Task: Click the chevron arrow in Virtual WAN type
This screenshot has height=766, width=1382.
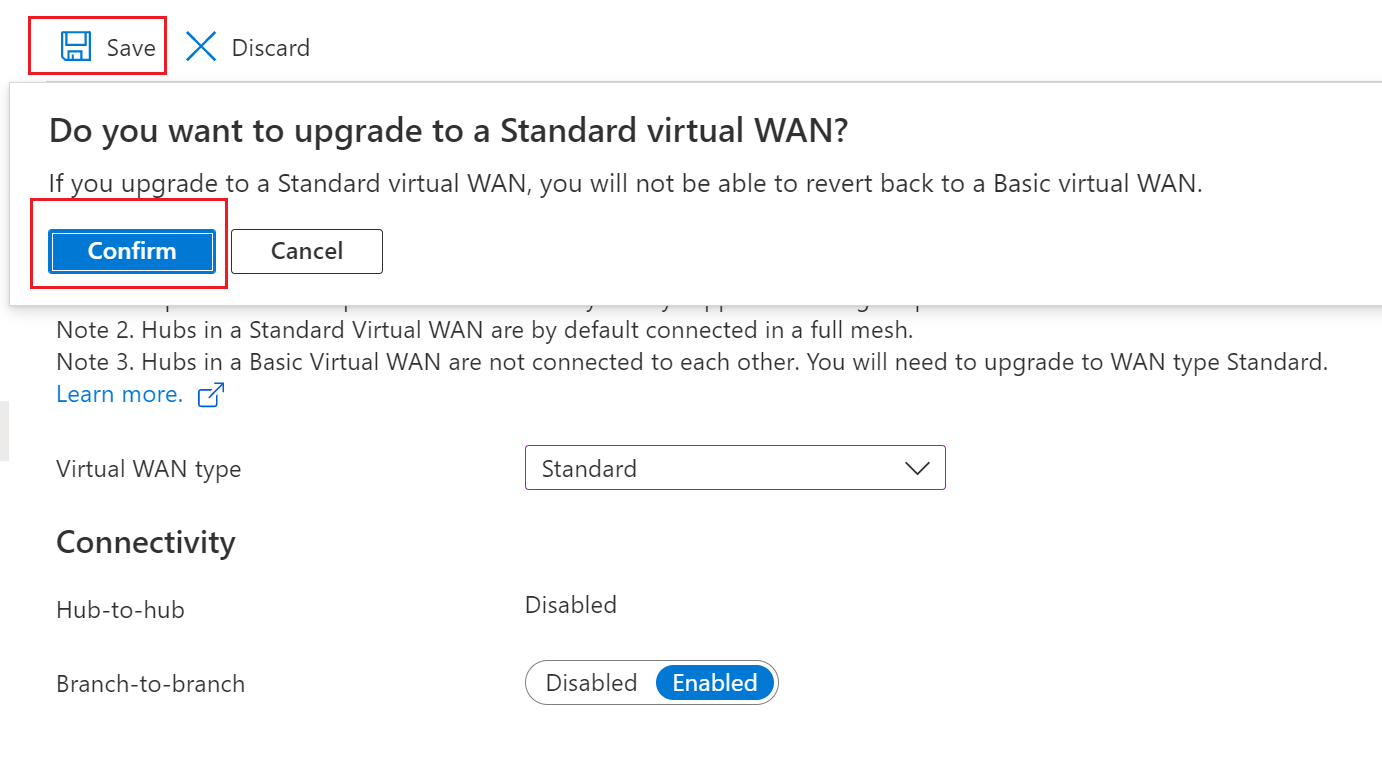Action: pos(917,468)
